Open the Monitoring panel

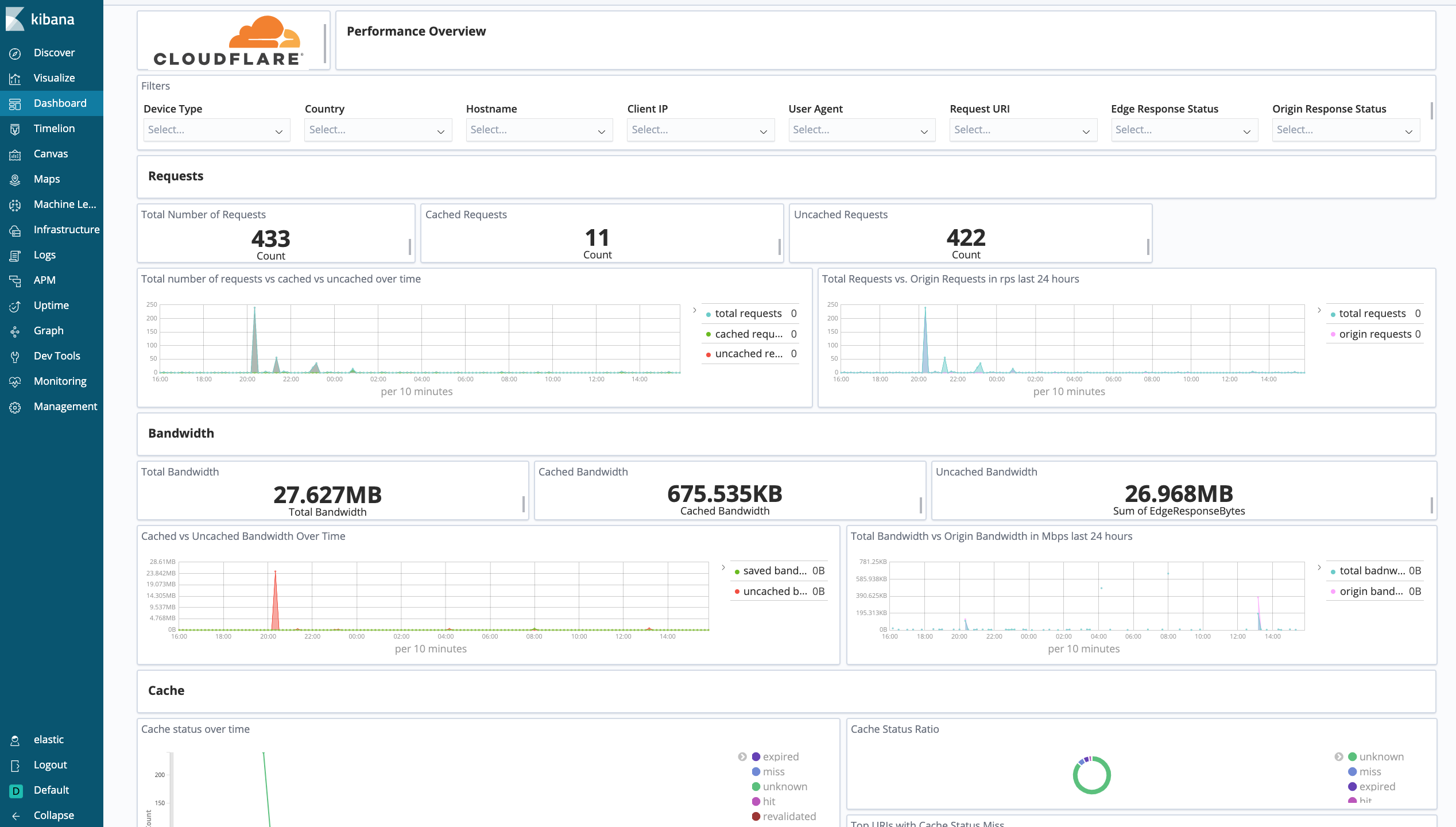59,381
